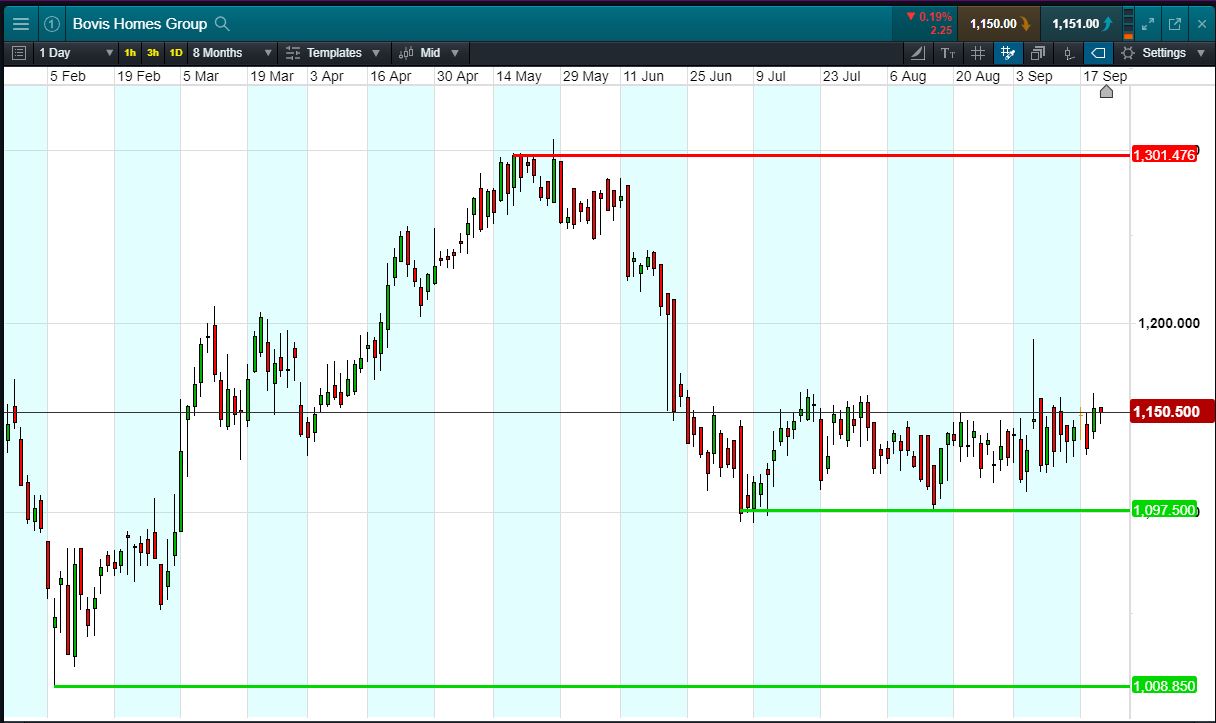The height and width of the screenshot is (723, 1216).
Task: Expand chart to full screen
Action: click(x=1149, y=24)
